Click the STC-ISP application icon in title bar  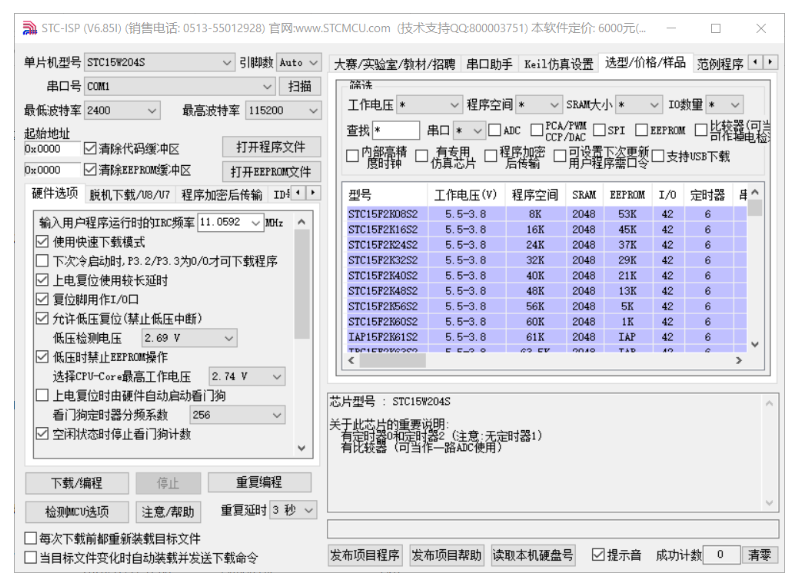click(30, 28)
